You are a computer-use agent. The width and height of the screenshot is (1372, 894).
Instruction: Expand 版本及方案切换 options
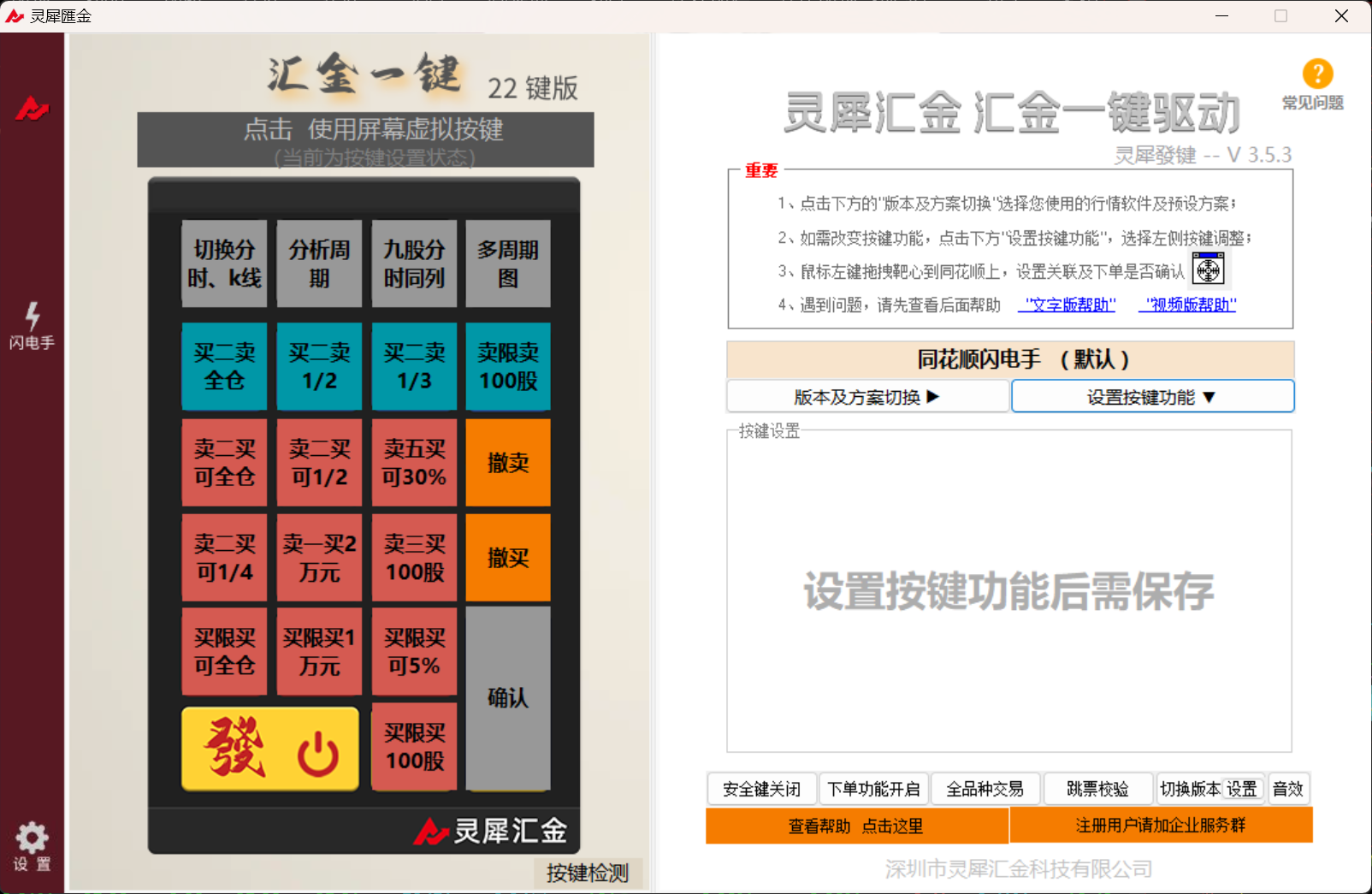[x=866, y=396]
